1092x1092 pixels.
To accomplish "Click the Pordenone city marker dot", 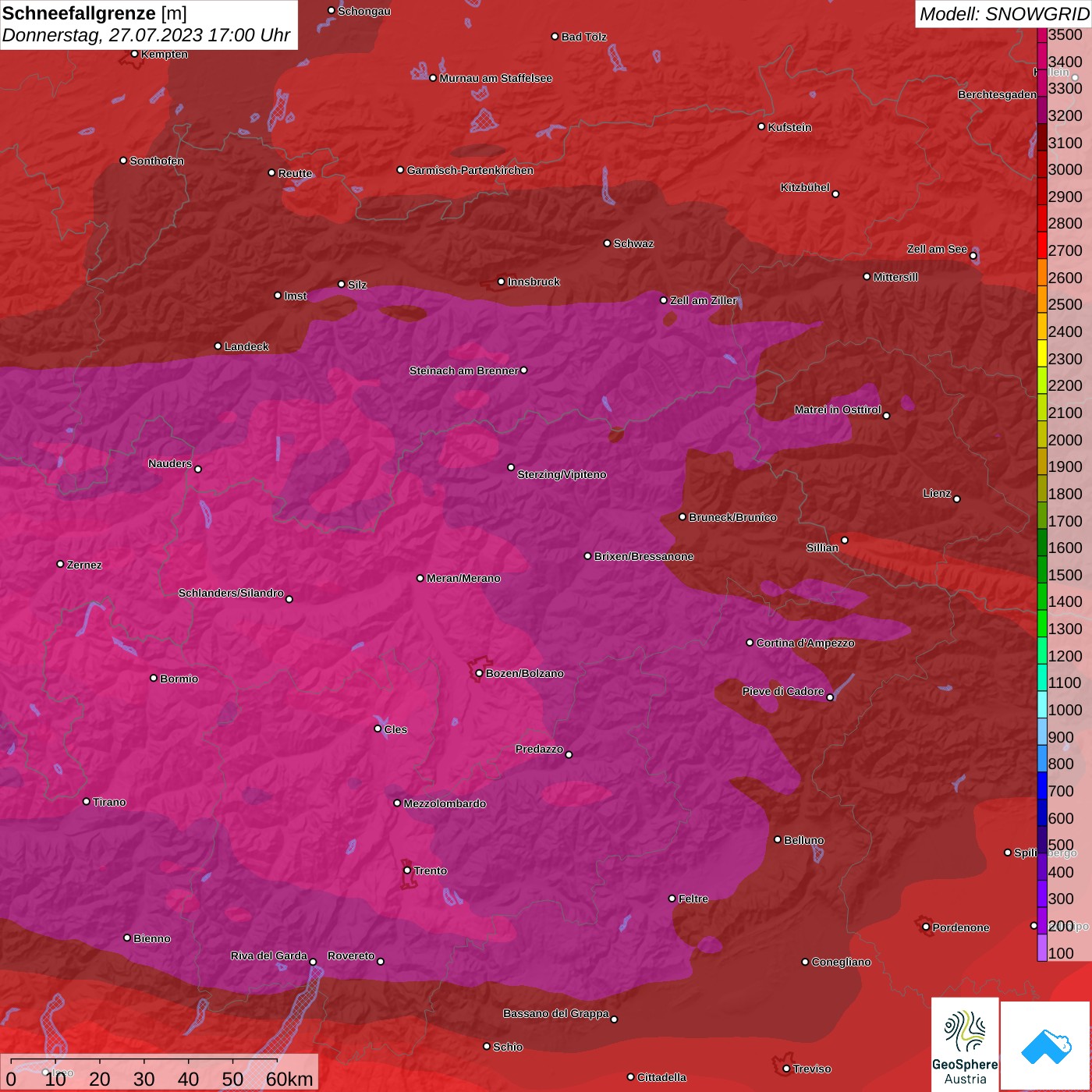I will (926, 927).
